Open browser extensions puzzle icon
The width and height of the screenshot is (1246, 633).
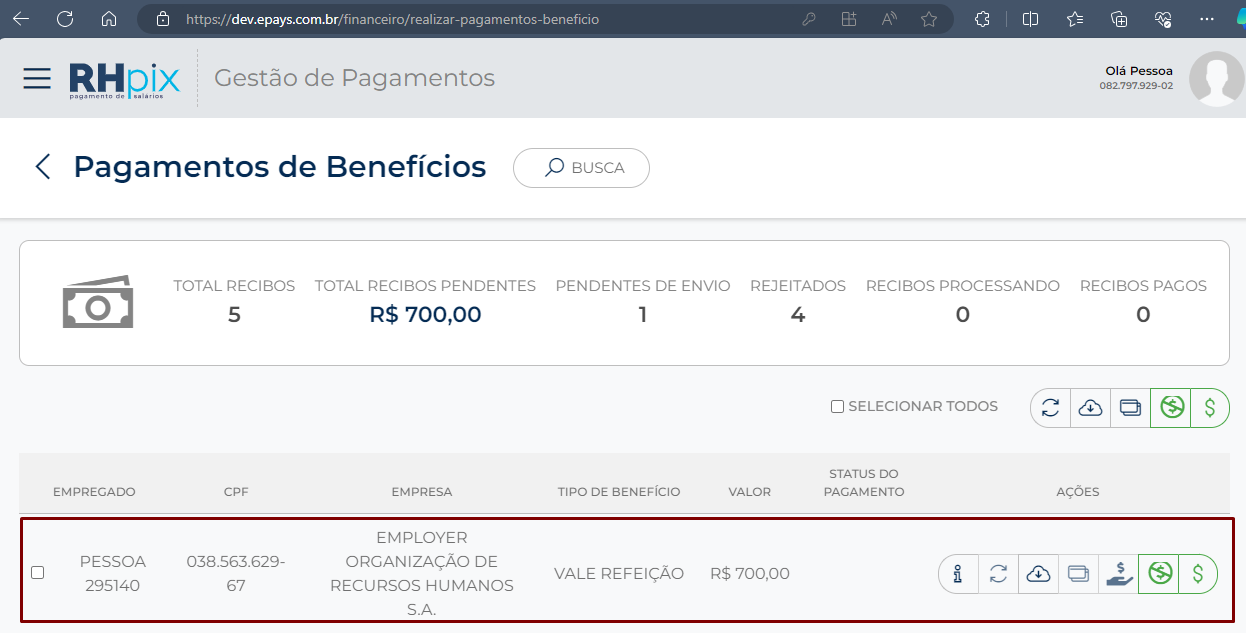(983, 19)
